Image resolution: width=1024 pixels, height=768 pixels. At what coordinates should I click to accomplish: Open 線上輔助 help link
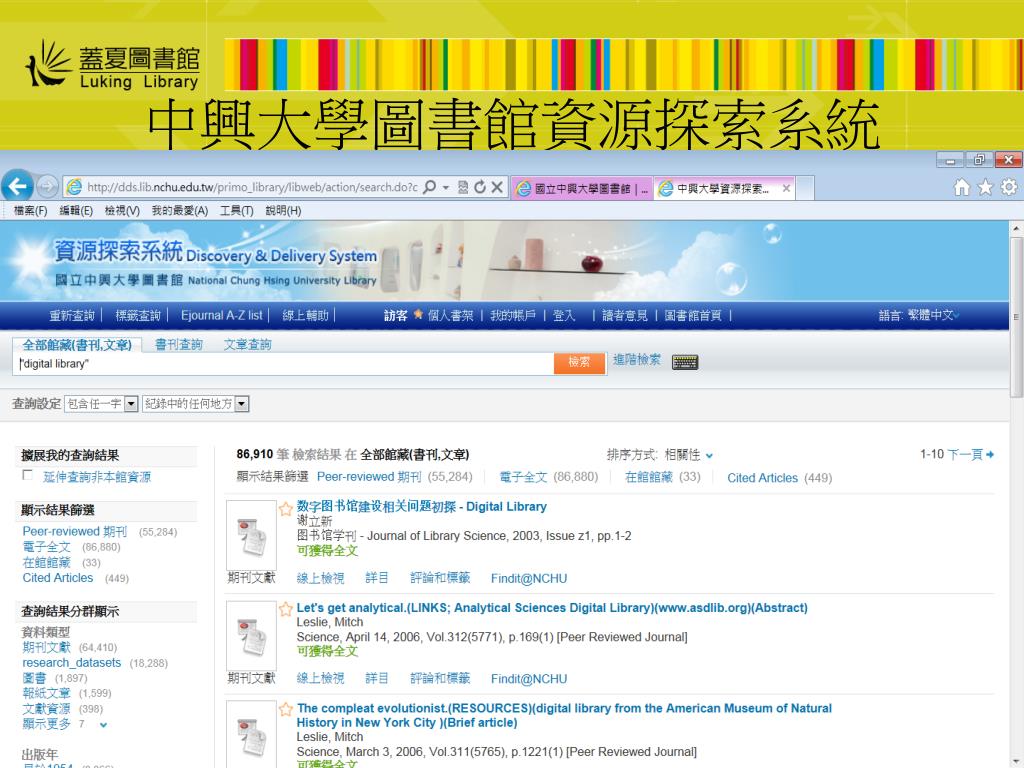point(305,315)
